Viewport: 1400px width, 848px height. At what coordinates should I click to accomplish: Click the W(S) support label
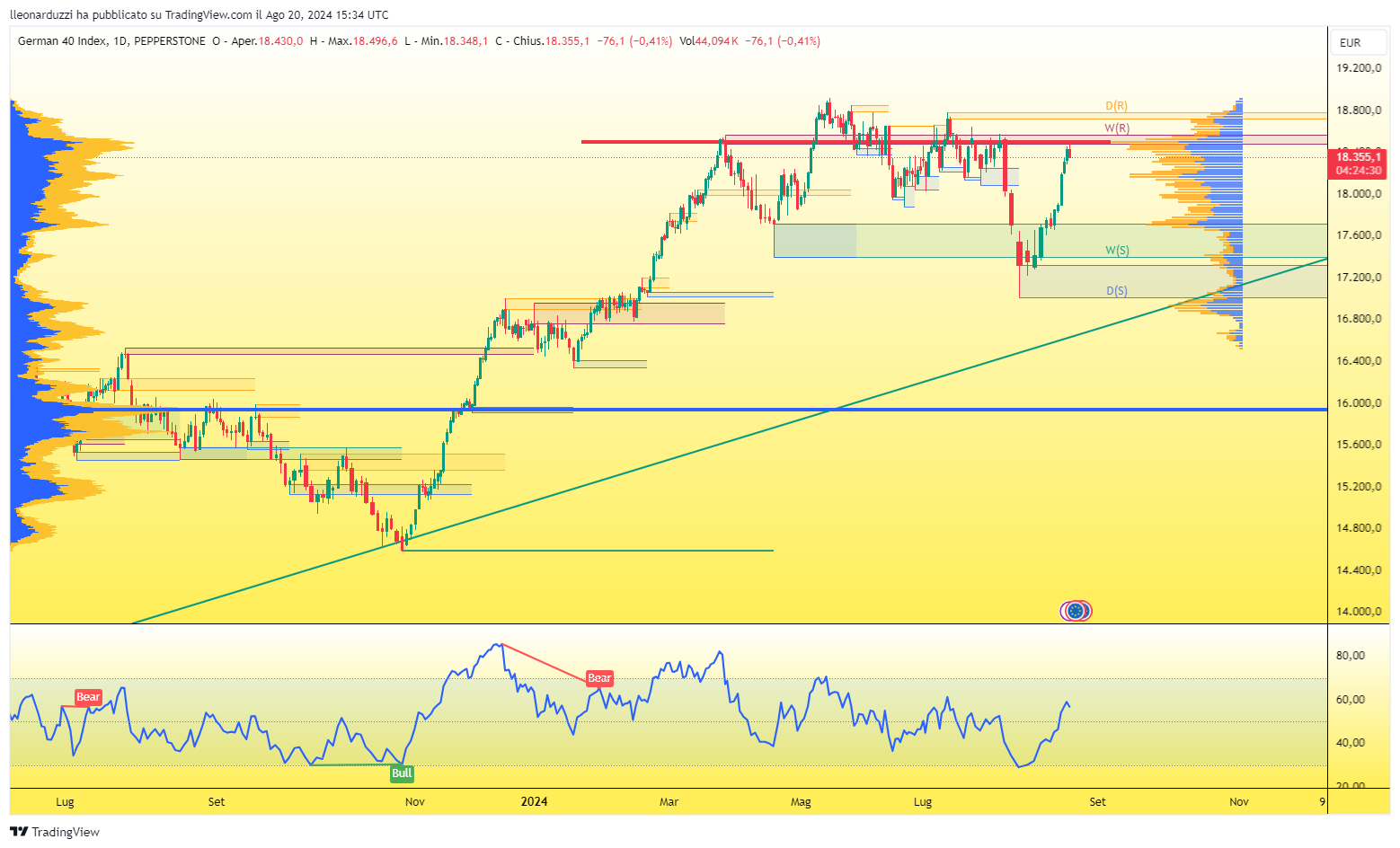click(x=1117, y=251)
